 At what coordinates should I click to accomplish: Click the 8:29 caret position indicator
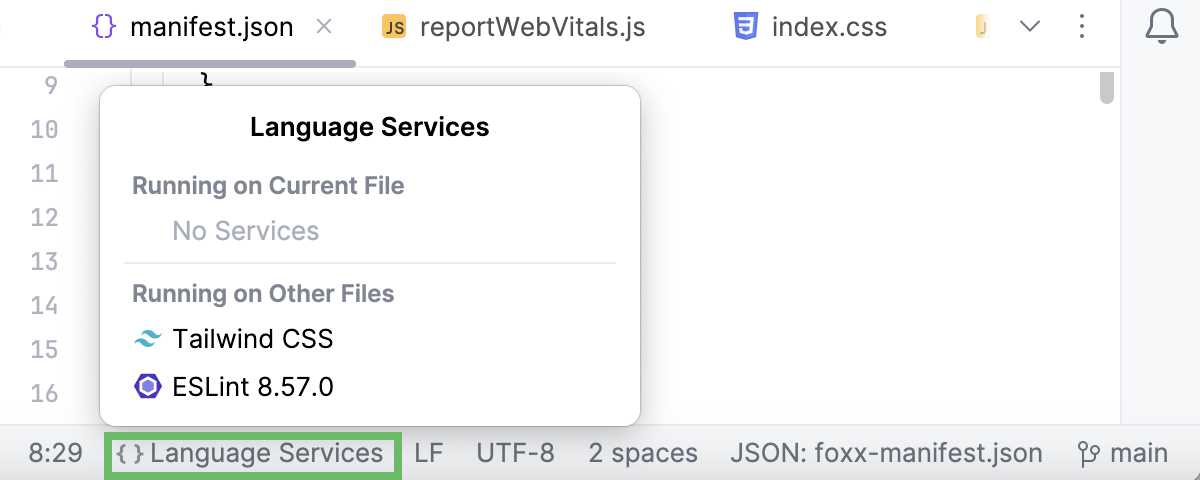(x=55, y=454)
